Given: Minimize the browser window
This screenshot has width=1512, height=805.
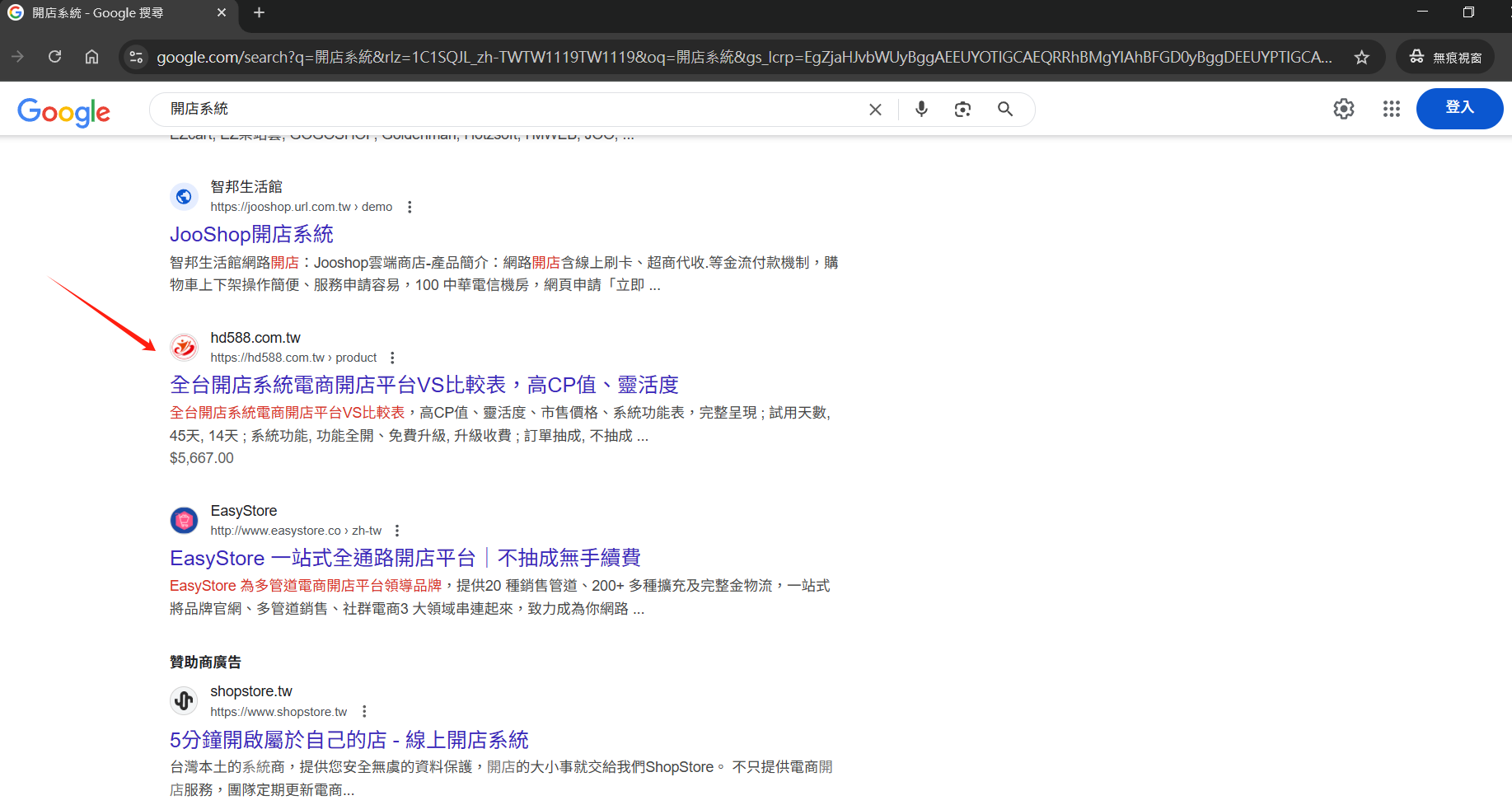Looking at the screenshot, I should point(1422,12).
